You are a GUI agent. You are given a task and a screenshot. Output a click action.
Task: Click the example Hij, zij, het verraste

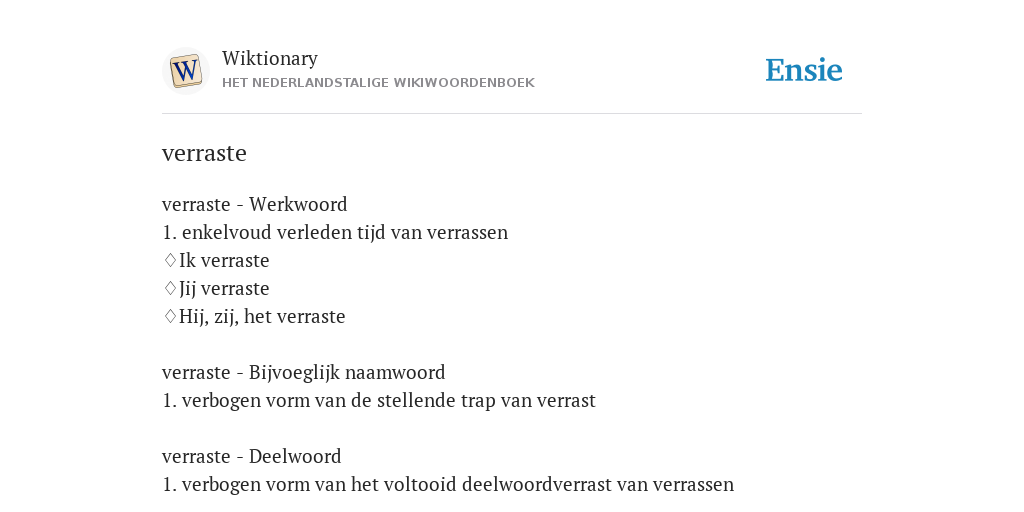point(262,317)
